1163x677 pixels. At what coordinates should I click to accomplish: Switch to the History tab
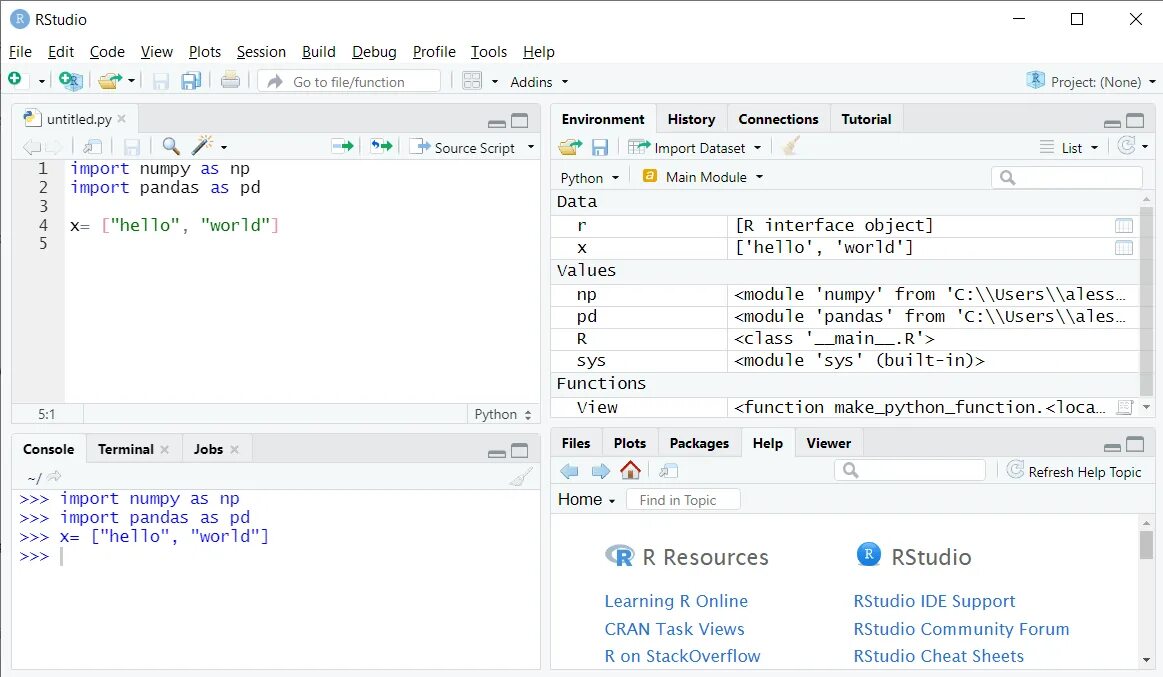[x=691, y=119]
